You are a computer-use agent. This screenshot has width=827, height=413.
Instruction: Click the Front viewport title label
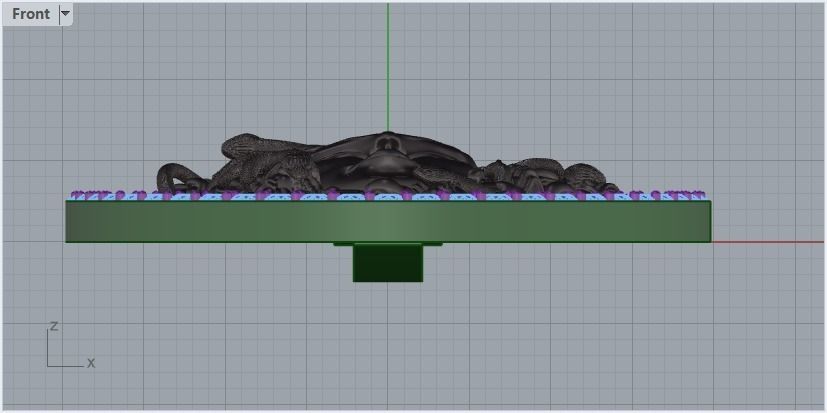click(31, 14)
